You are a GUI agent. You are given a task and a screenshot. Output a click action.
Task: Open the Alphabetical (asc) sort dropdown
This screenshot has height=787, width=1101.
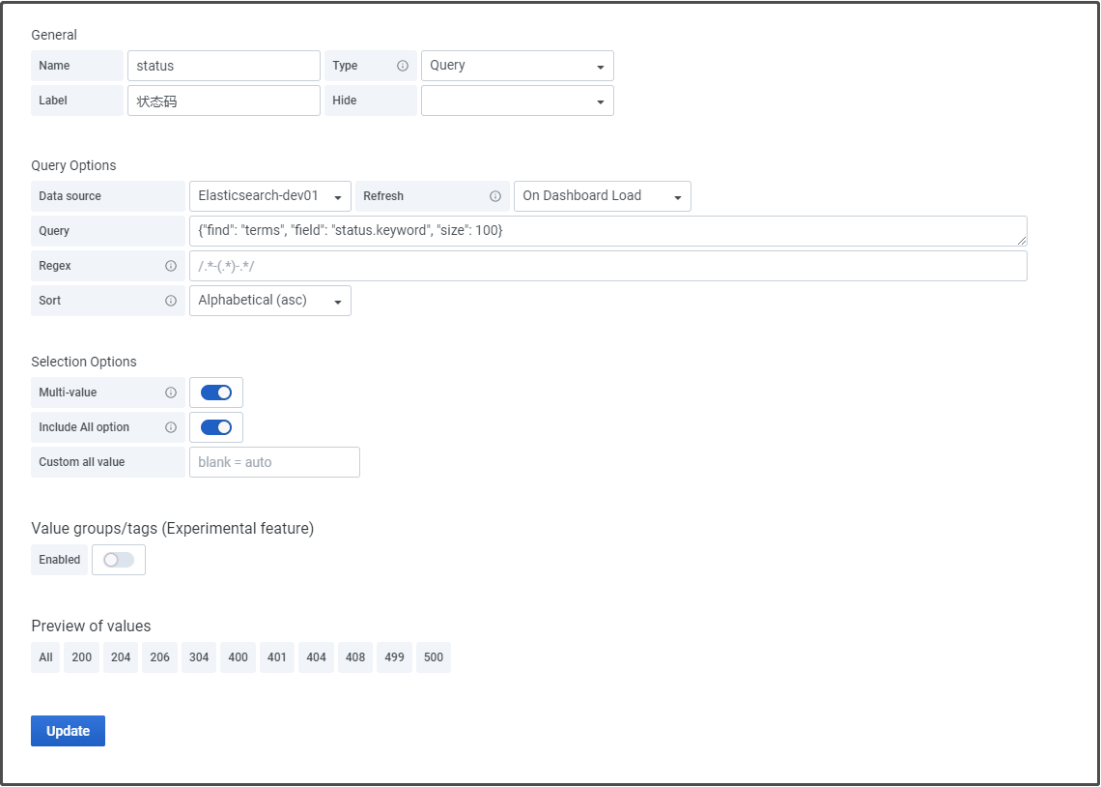tap(270, 301)
